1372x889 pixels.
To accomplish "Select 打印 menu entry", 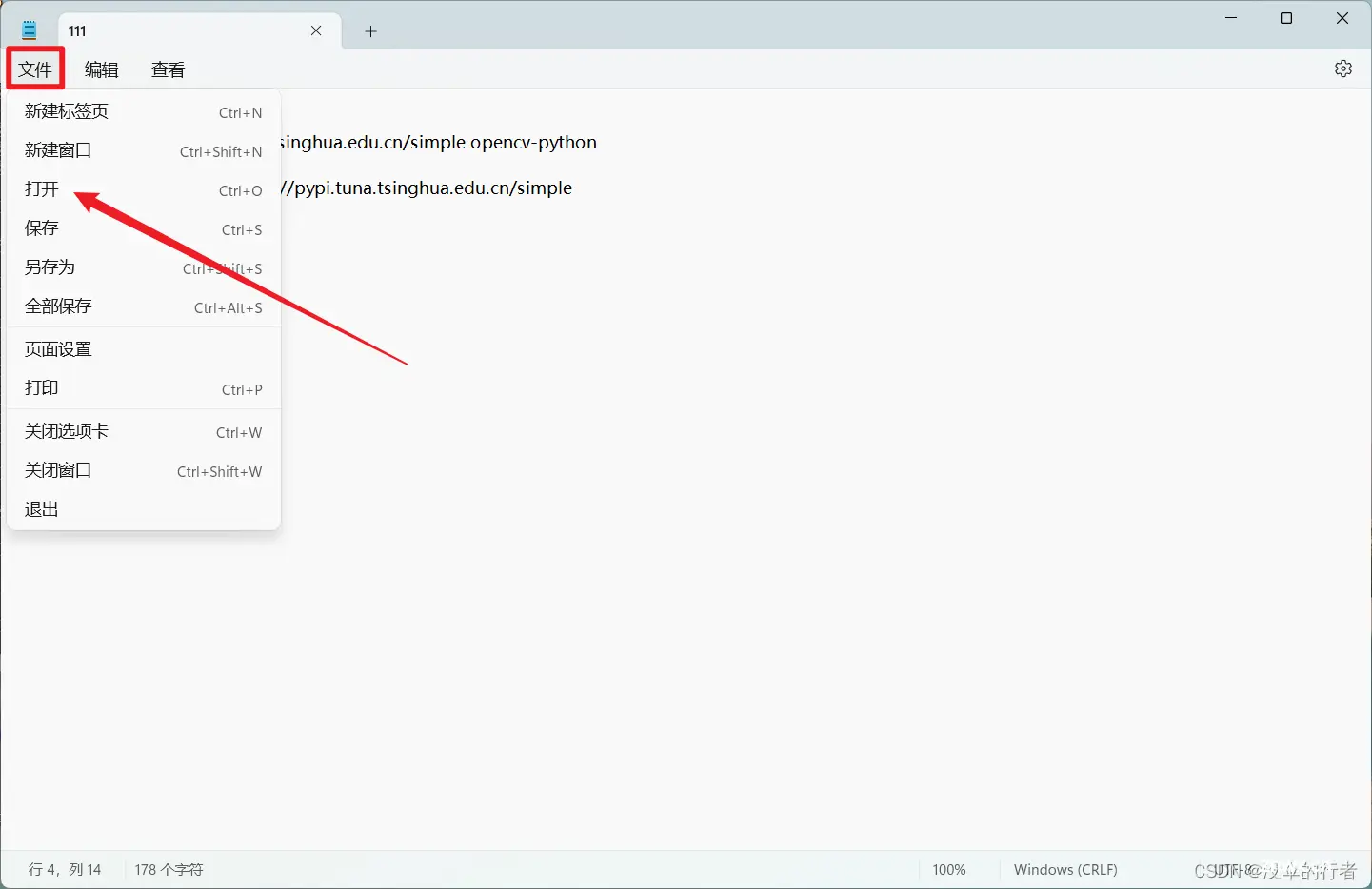I will [144, 388].
